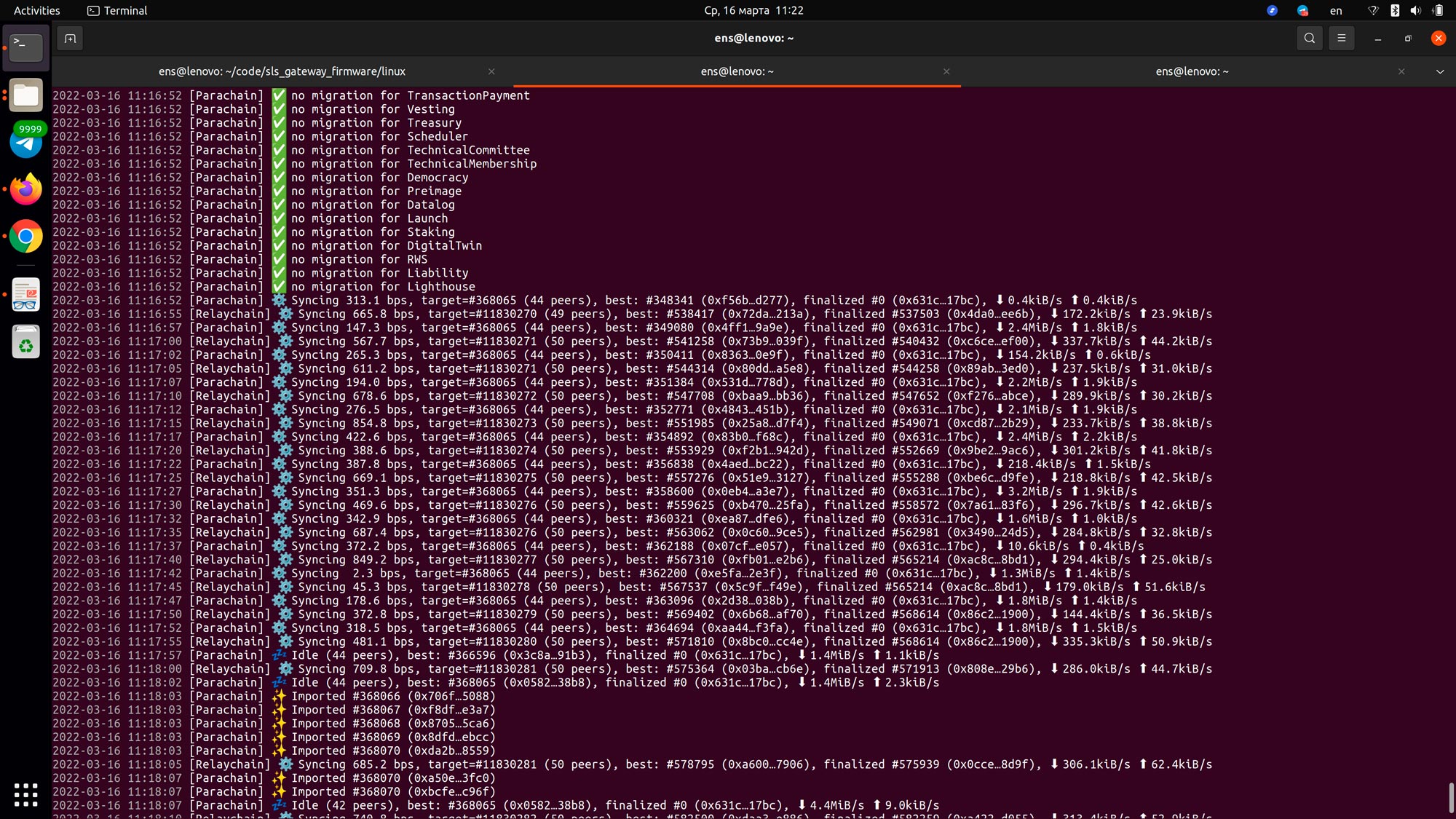Open the document viewer app in dock

click(25, 294)
